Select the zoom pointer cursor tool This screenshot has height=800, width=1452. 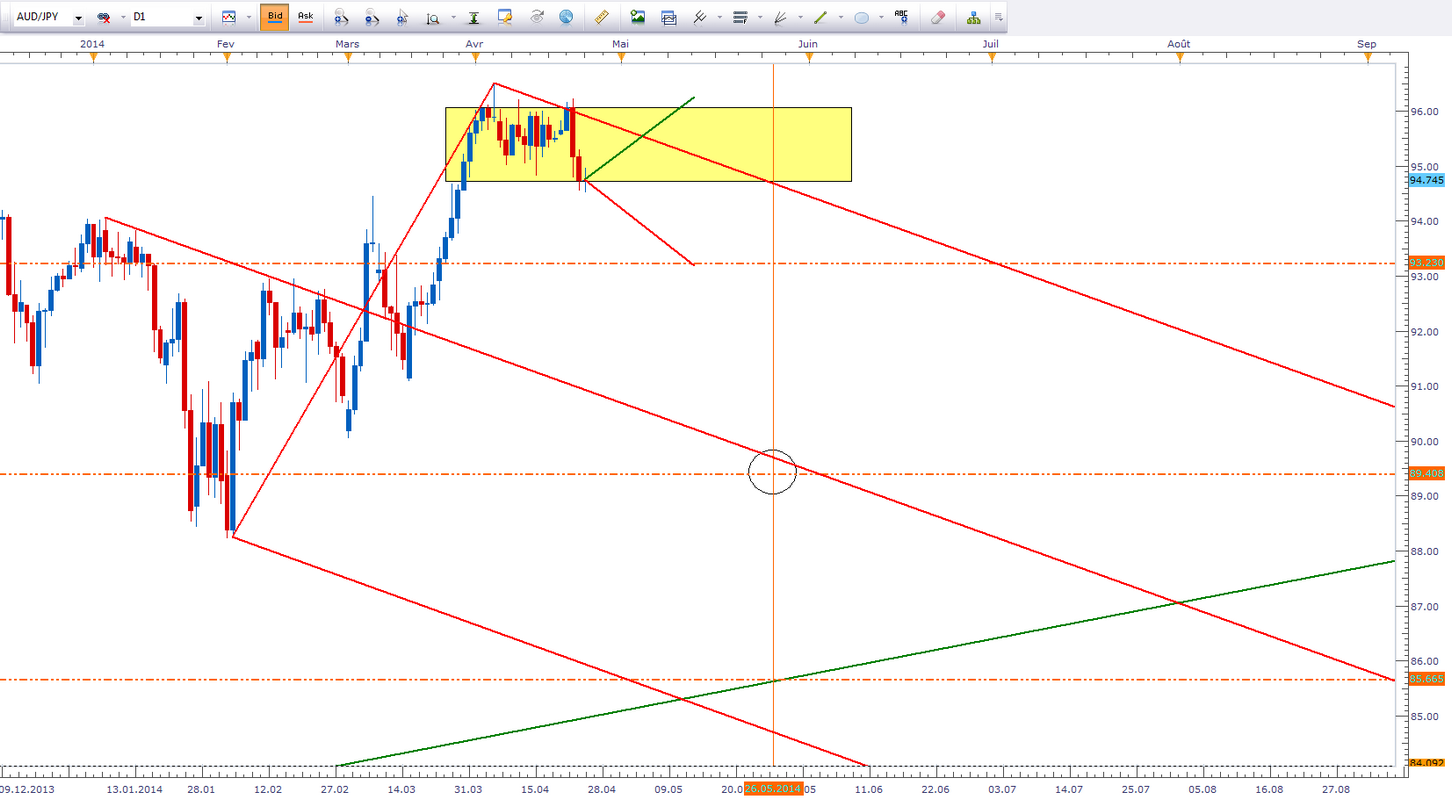click(x=402, y=17)
